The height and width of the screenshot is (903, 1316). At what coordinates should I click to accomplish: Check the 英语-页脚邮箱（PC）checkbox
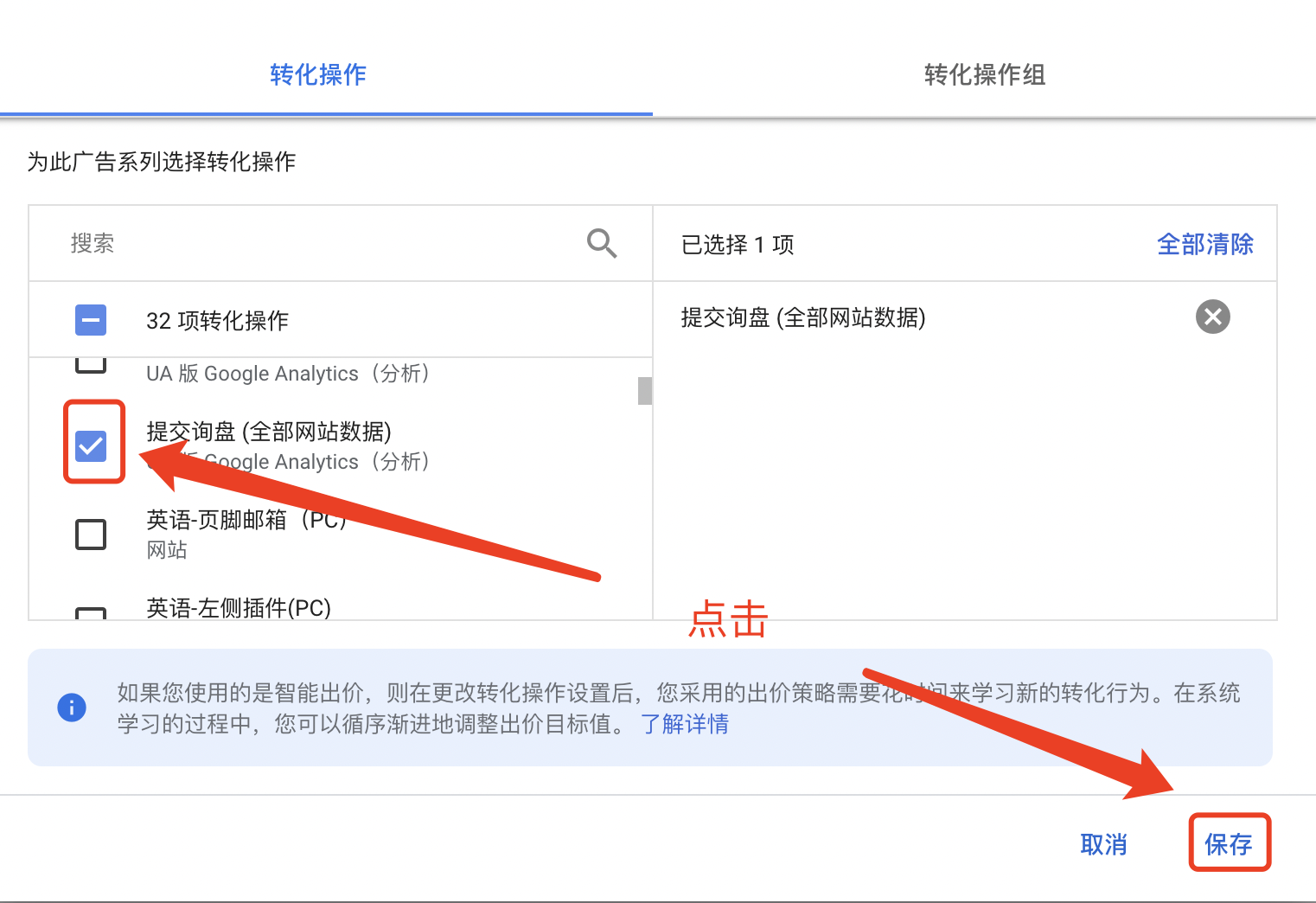(x=92, y=534)
